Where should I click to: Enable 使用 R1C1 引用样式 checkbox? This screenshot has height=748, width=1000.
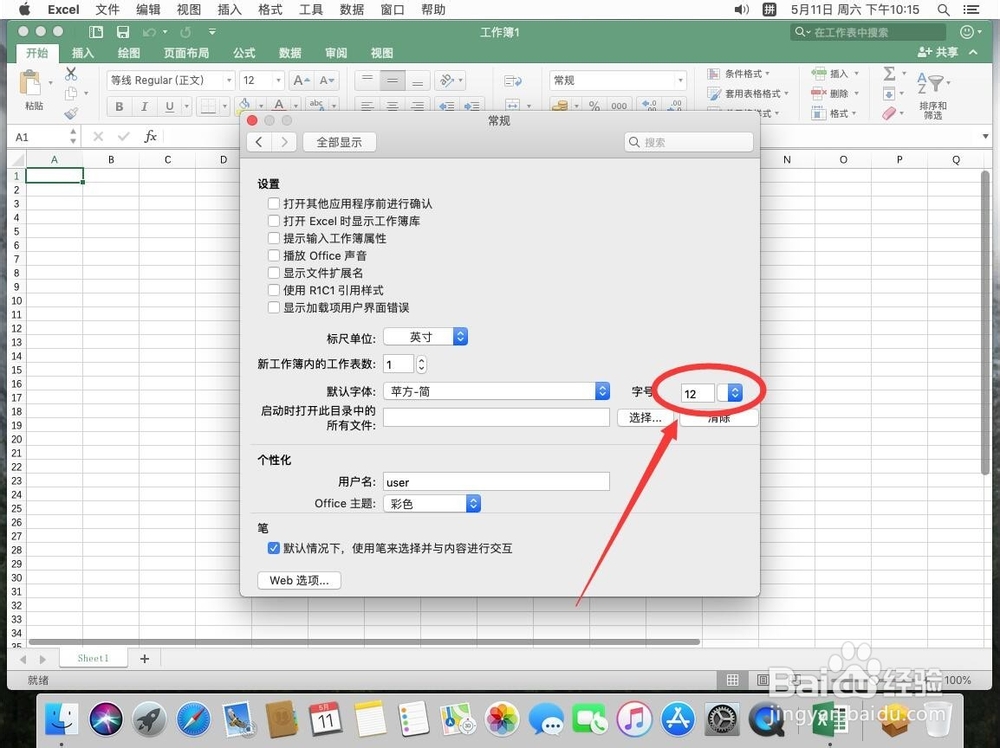(x=274, y=290)
